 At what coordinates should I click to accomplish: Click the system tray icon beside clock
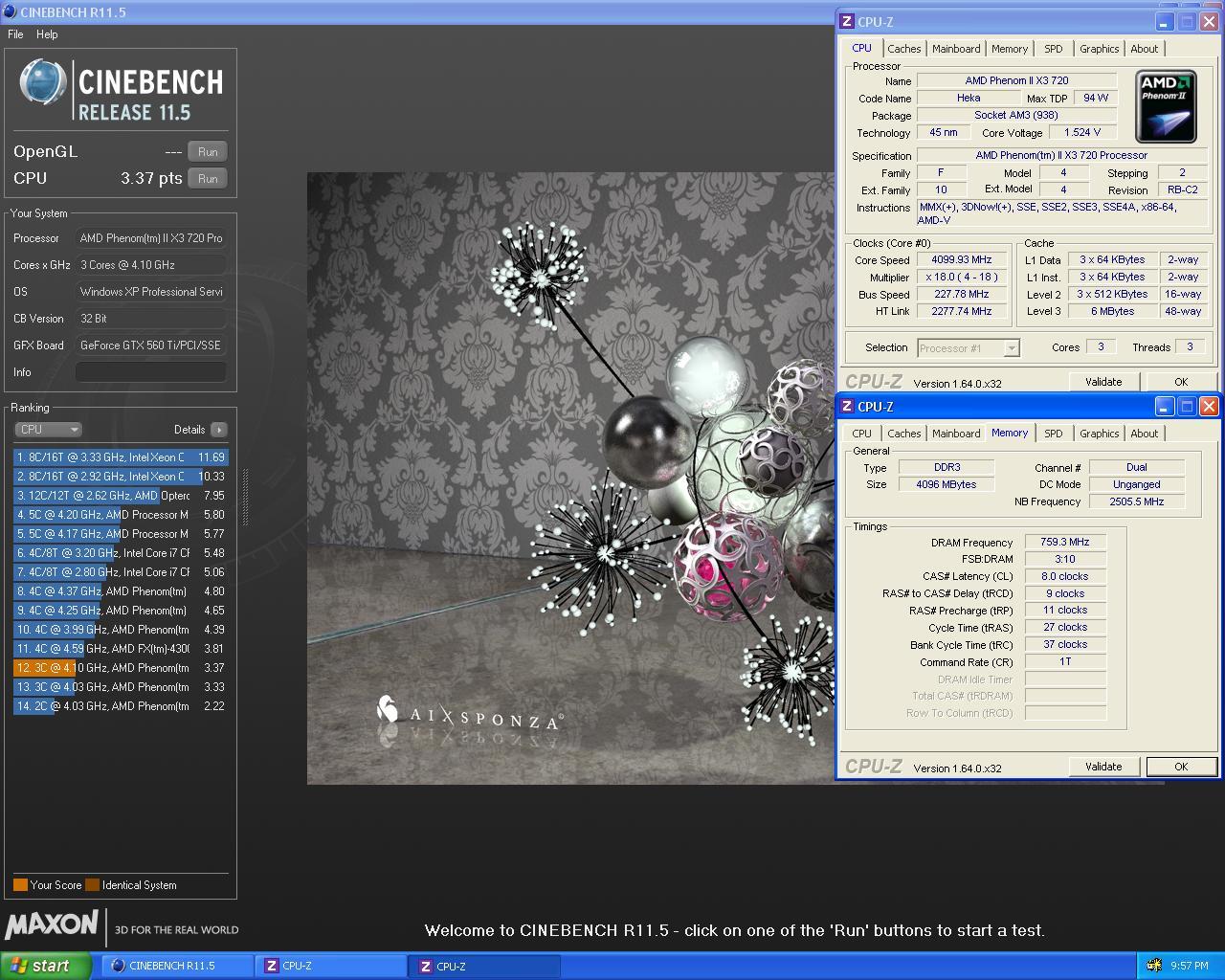1154,966
